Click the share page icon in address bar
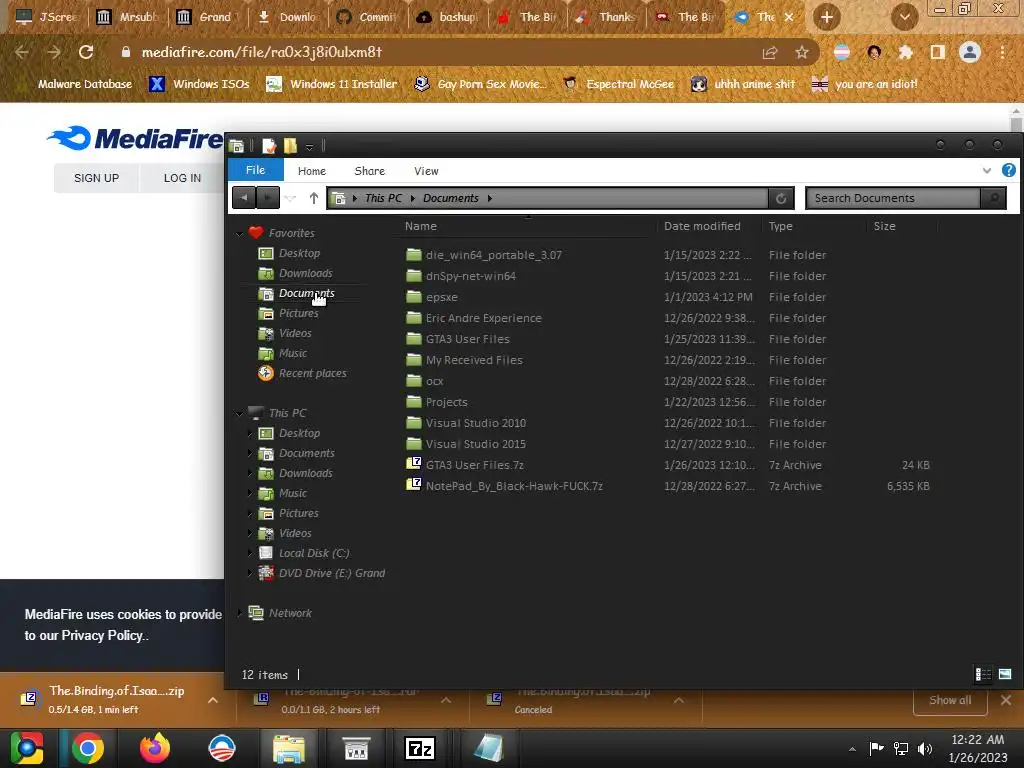Screen dimensions: 1024x768 (x=770, y=52)
